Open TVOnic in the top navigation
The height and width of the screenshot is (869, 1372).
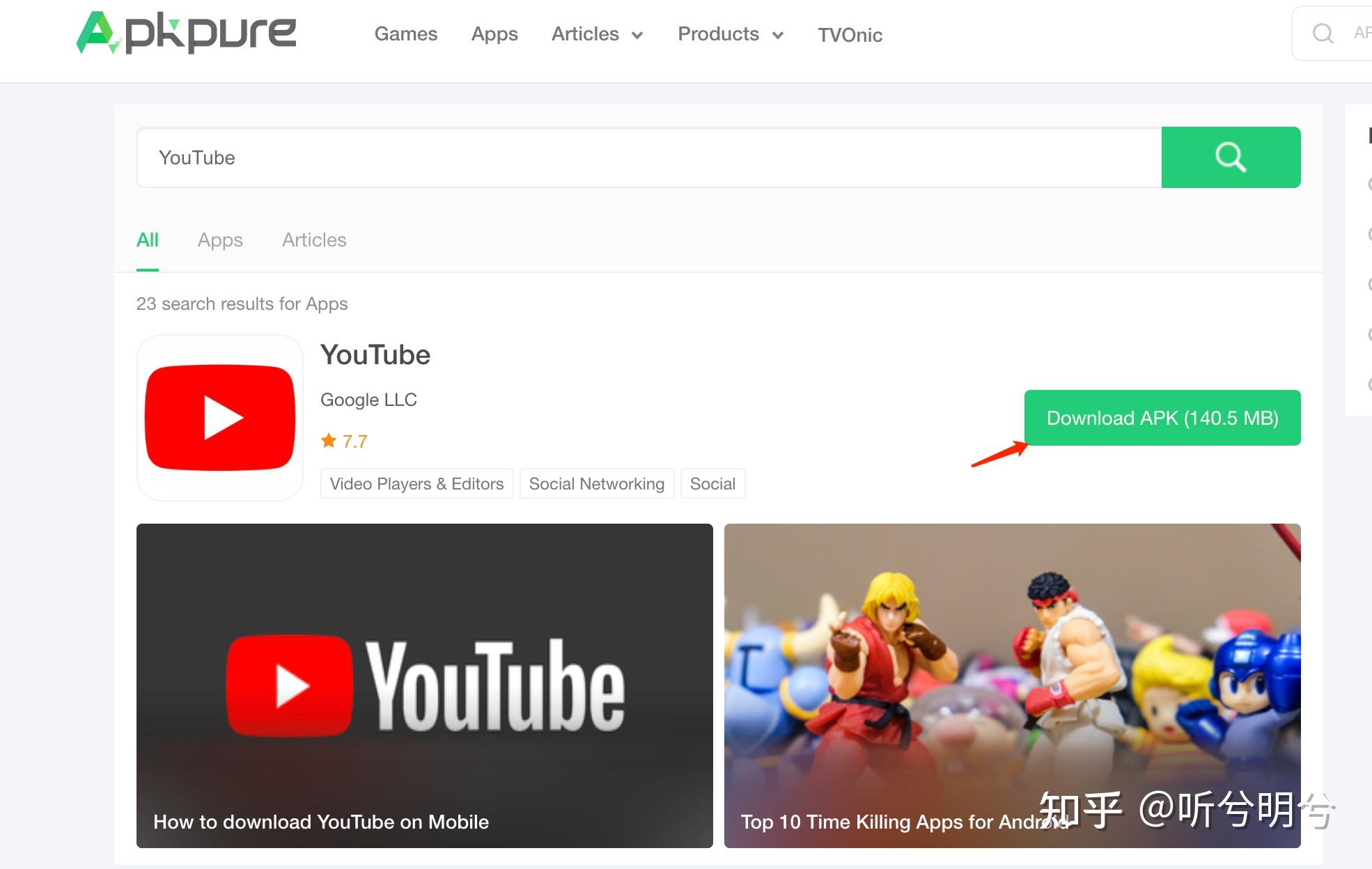pos(850,35)
